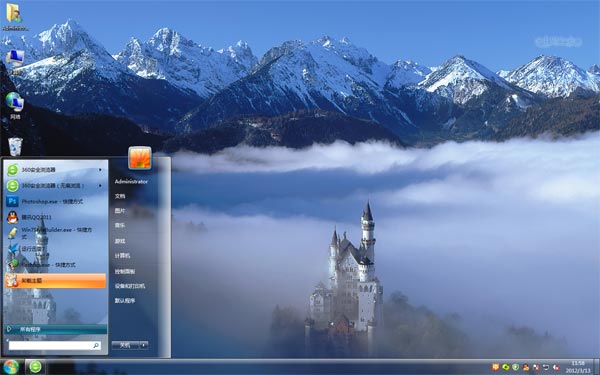Open Documents (文档) in Start menu

(x=120, y=196)
